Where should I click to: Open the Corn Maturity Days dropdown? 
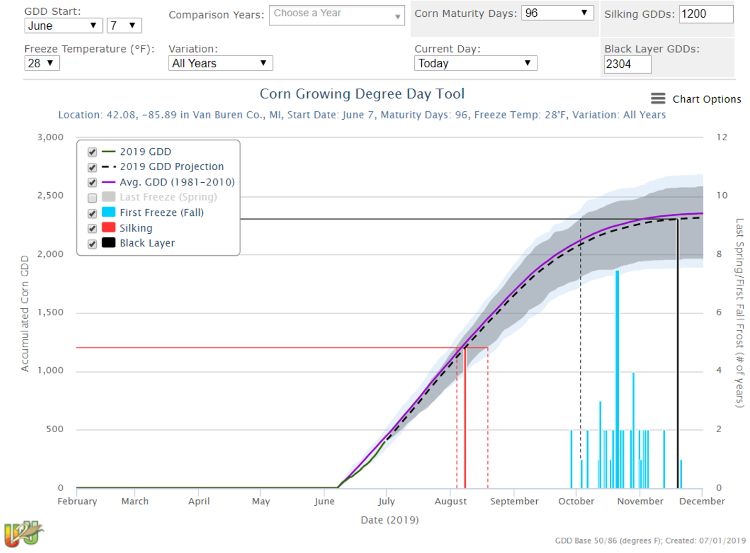pos(557,13)
